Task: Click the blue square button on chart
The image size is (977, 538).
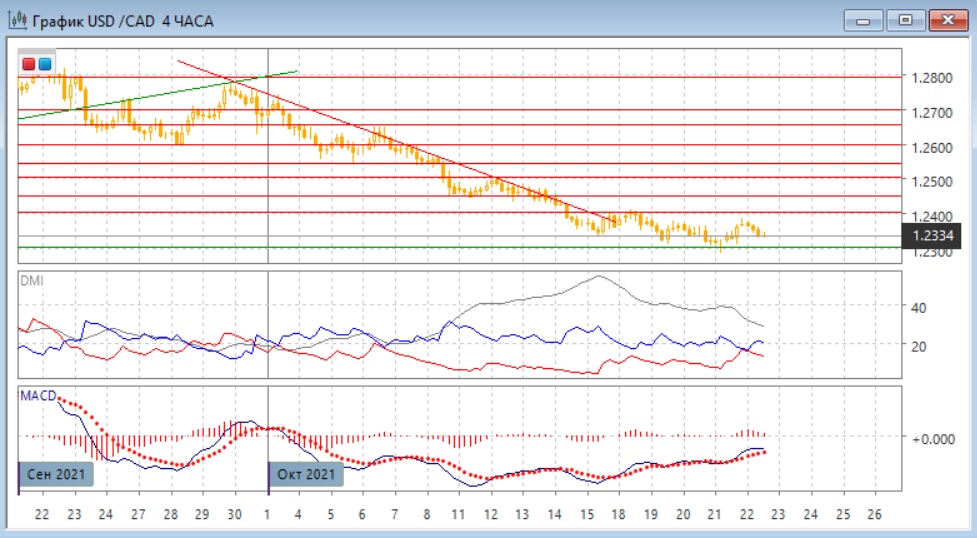Action: click(x=44, y=64)
